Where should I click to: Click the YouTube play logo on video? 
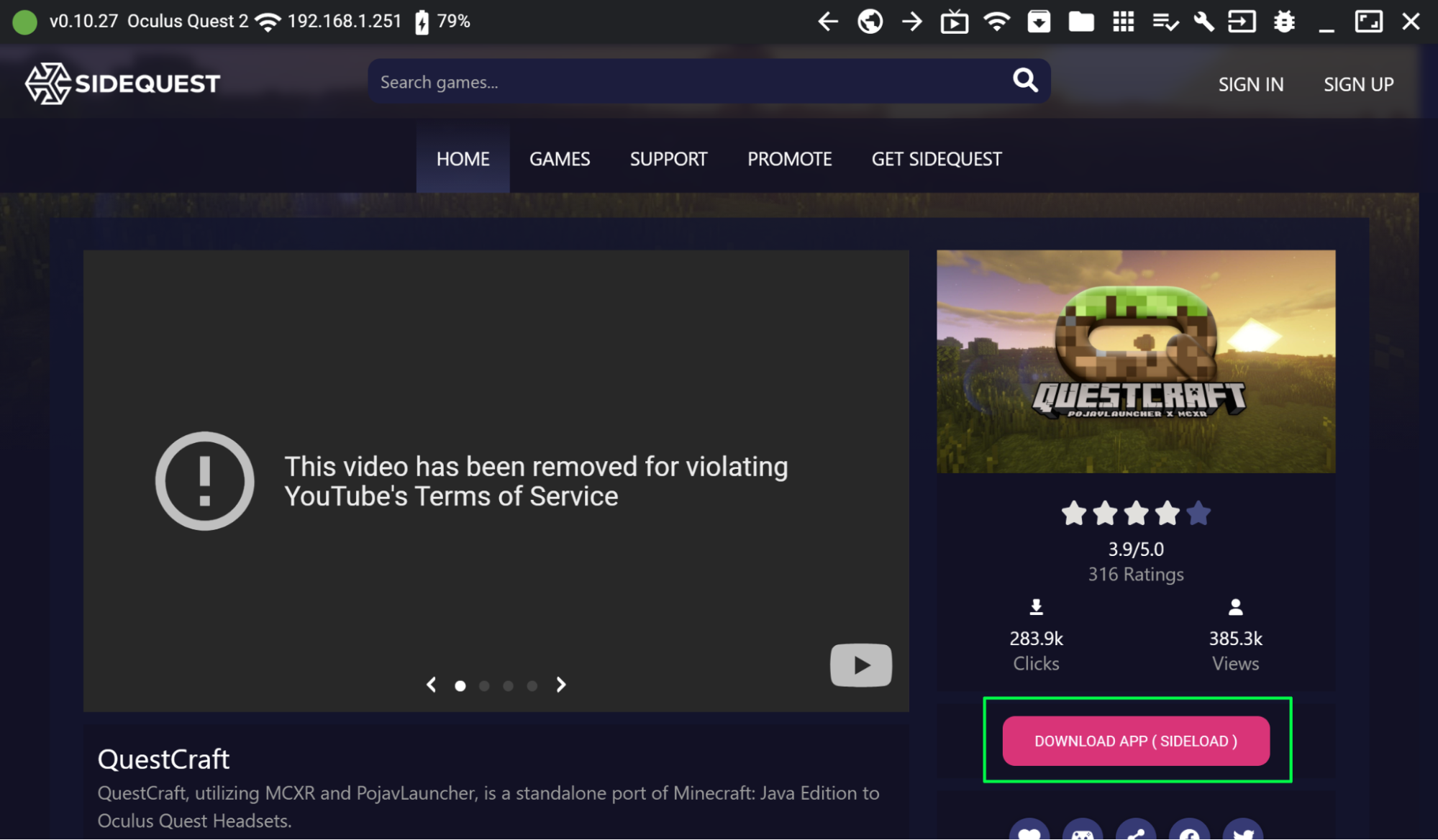coord(861,665)
